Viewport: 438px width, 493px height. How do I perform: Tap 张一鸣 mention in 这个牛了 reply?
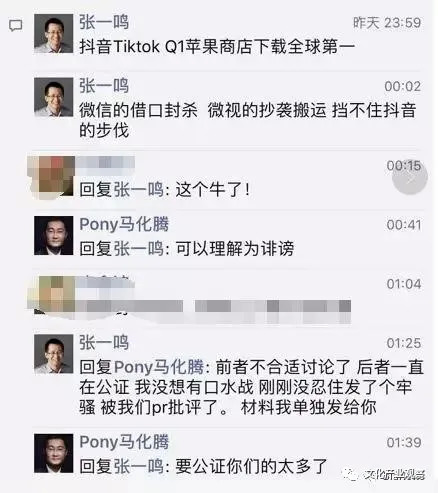pos(139,190)
